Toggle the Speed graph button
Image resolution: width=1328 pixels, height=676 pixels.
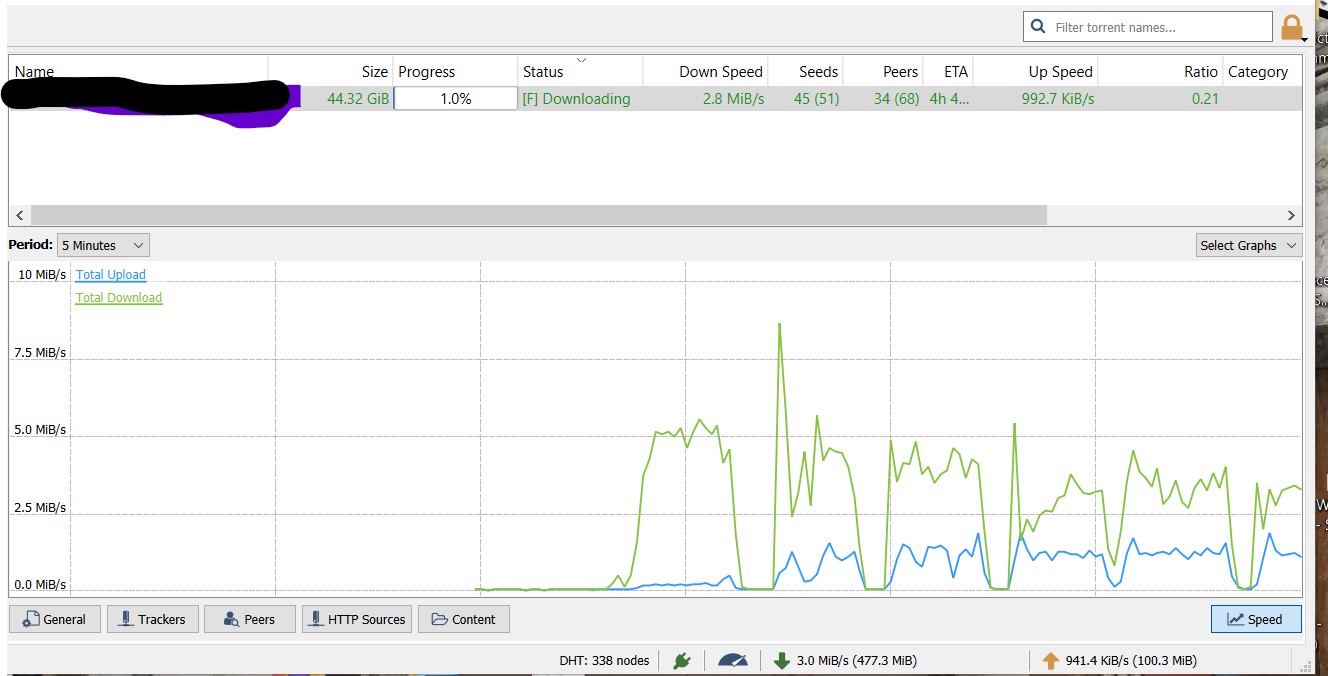[x=1256, y=619]
